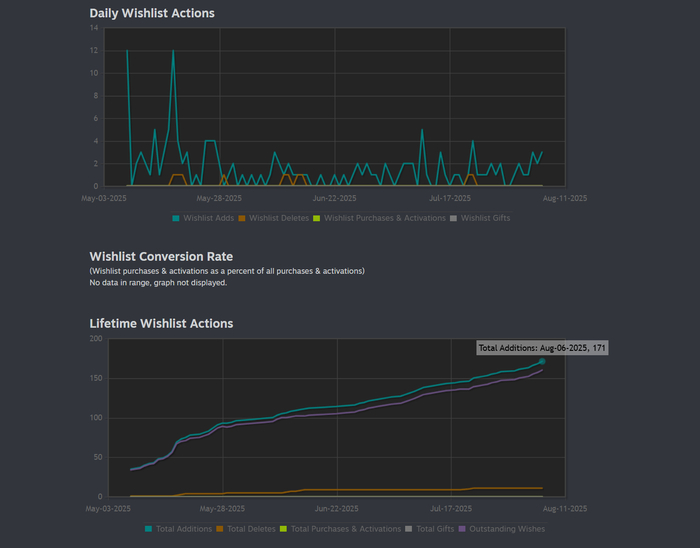Click the Lifetime Wishlist Actions heading
The height and width of the screenshot is (548, 700).
click(x=161, y=323)
